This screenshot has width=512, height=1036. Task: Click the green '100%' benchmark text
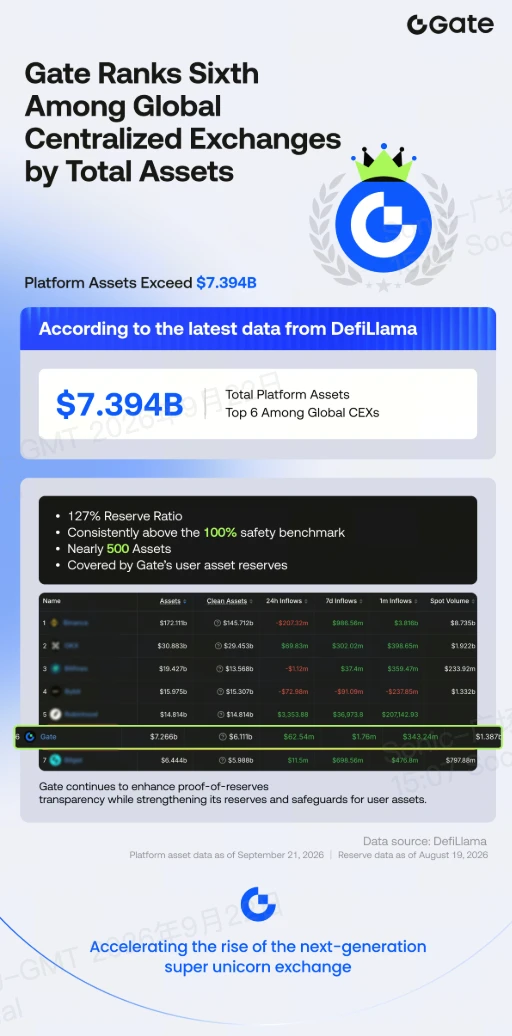pyautogui.click(x=220, y=533)
